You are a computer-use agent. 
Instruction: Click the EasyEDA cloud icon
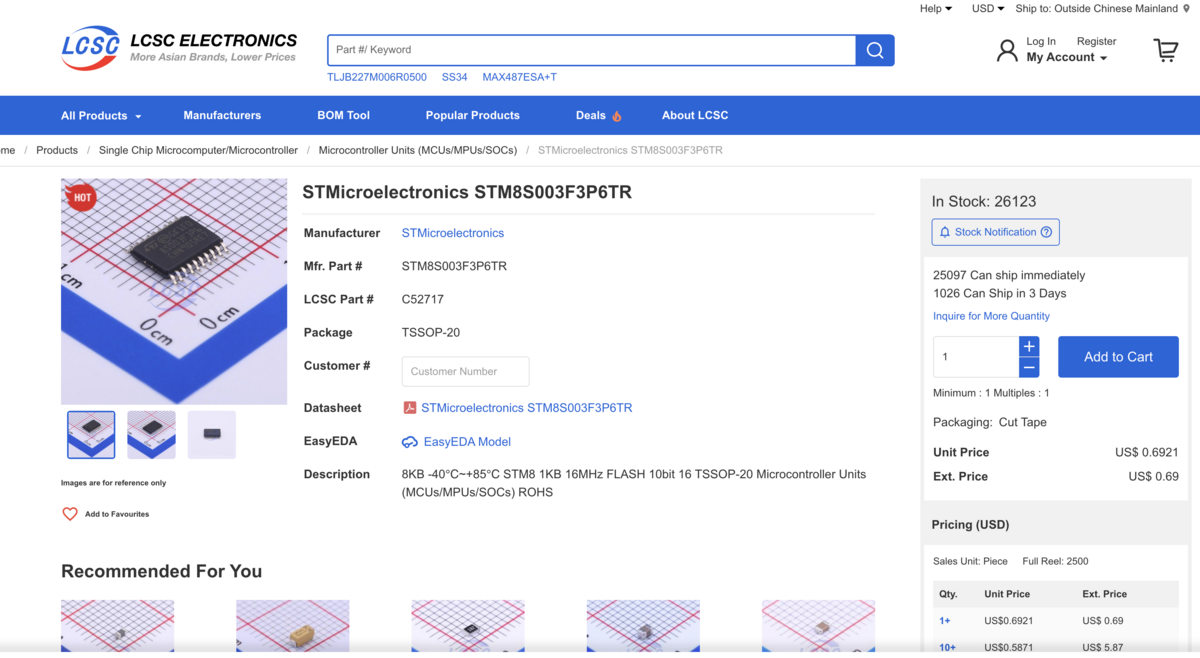tap(410, 442)
